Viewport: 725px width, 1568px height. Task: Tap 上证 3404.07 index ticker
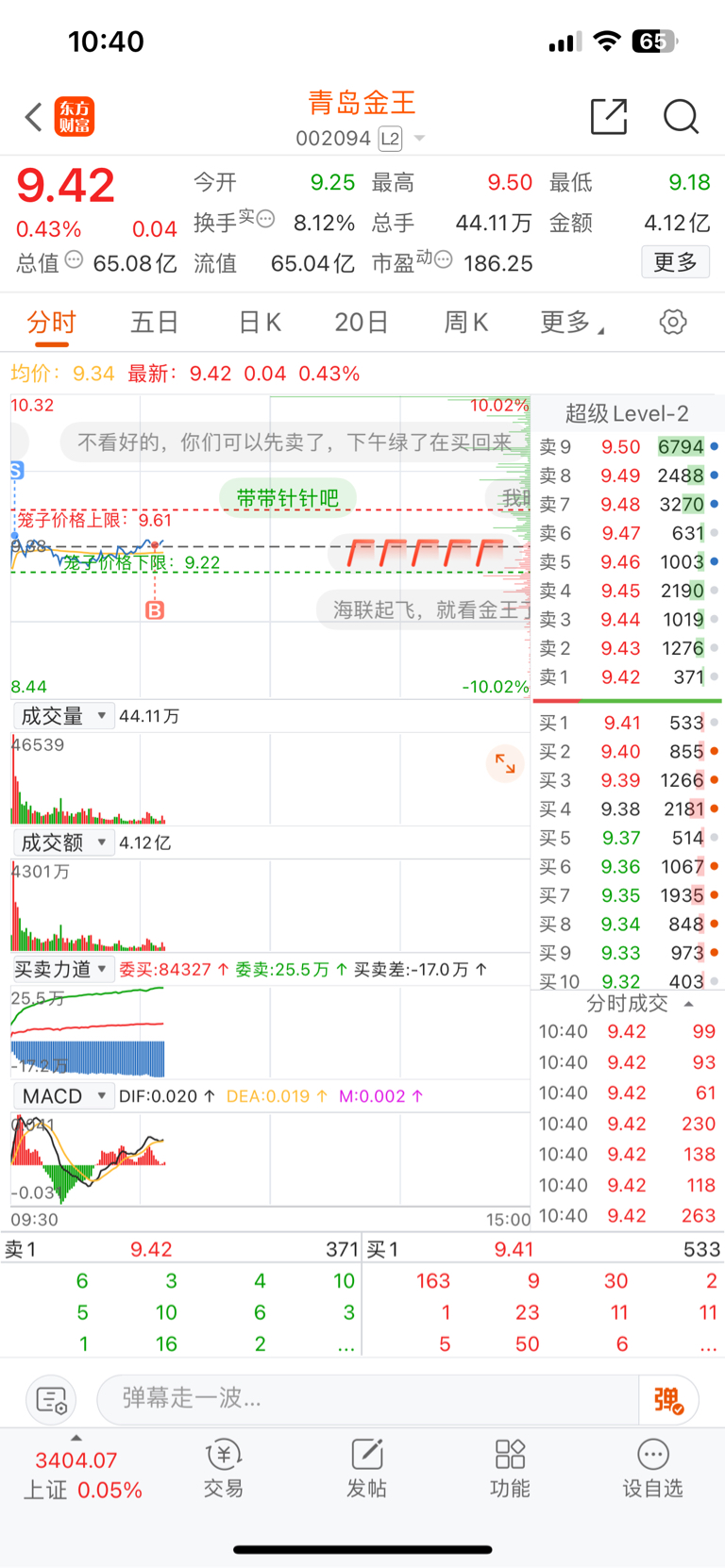tap(83, 1475)
